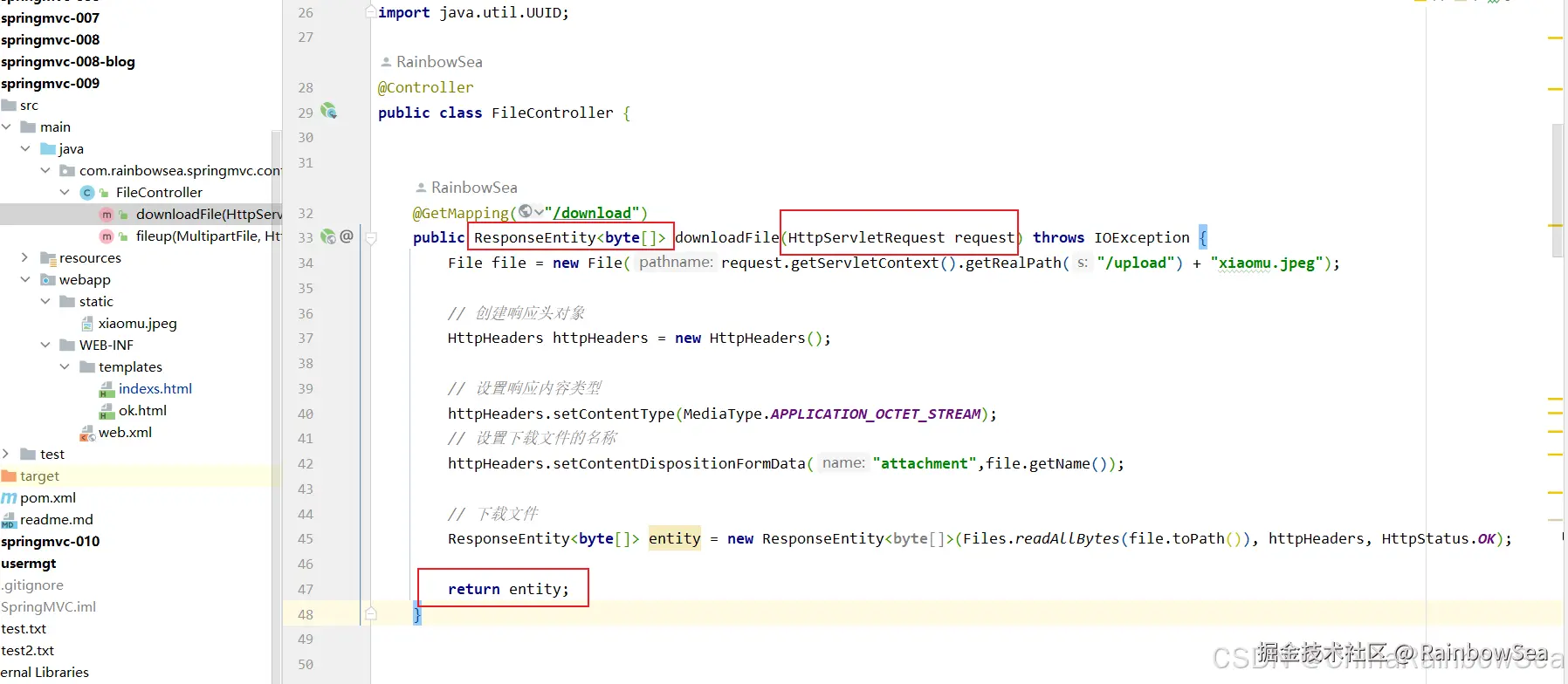Click the pathname: parameter hint on line 34
The image size is (1568, 684).
(676, 262)
